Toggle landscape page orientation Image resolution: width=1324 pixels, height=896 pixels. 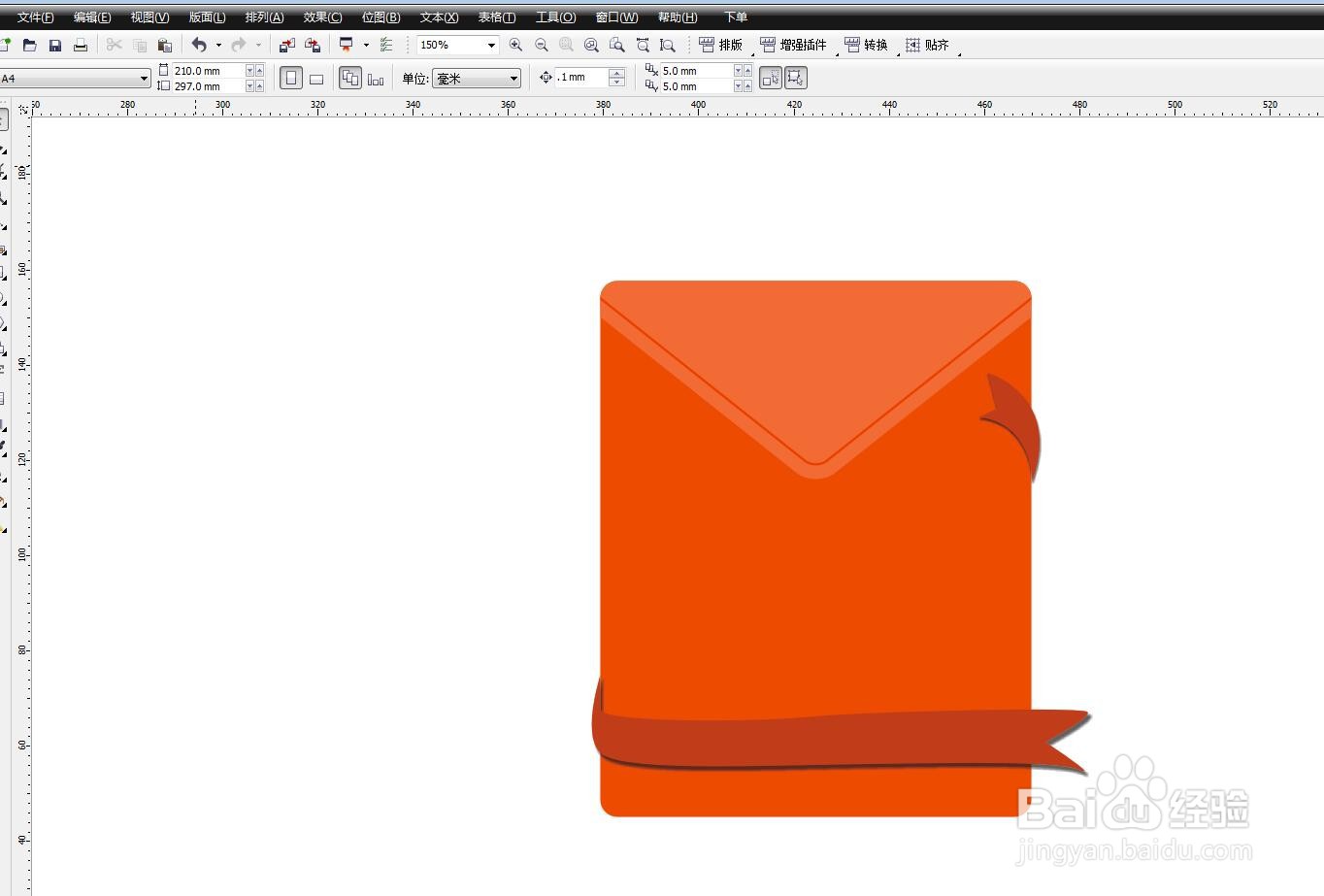point(316,79)
